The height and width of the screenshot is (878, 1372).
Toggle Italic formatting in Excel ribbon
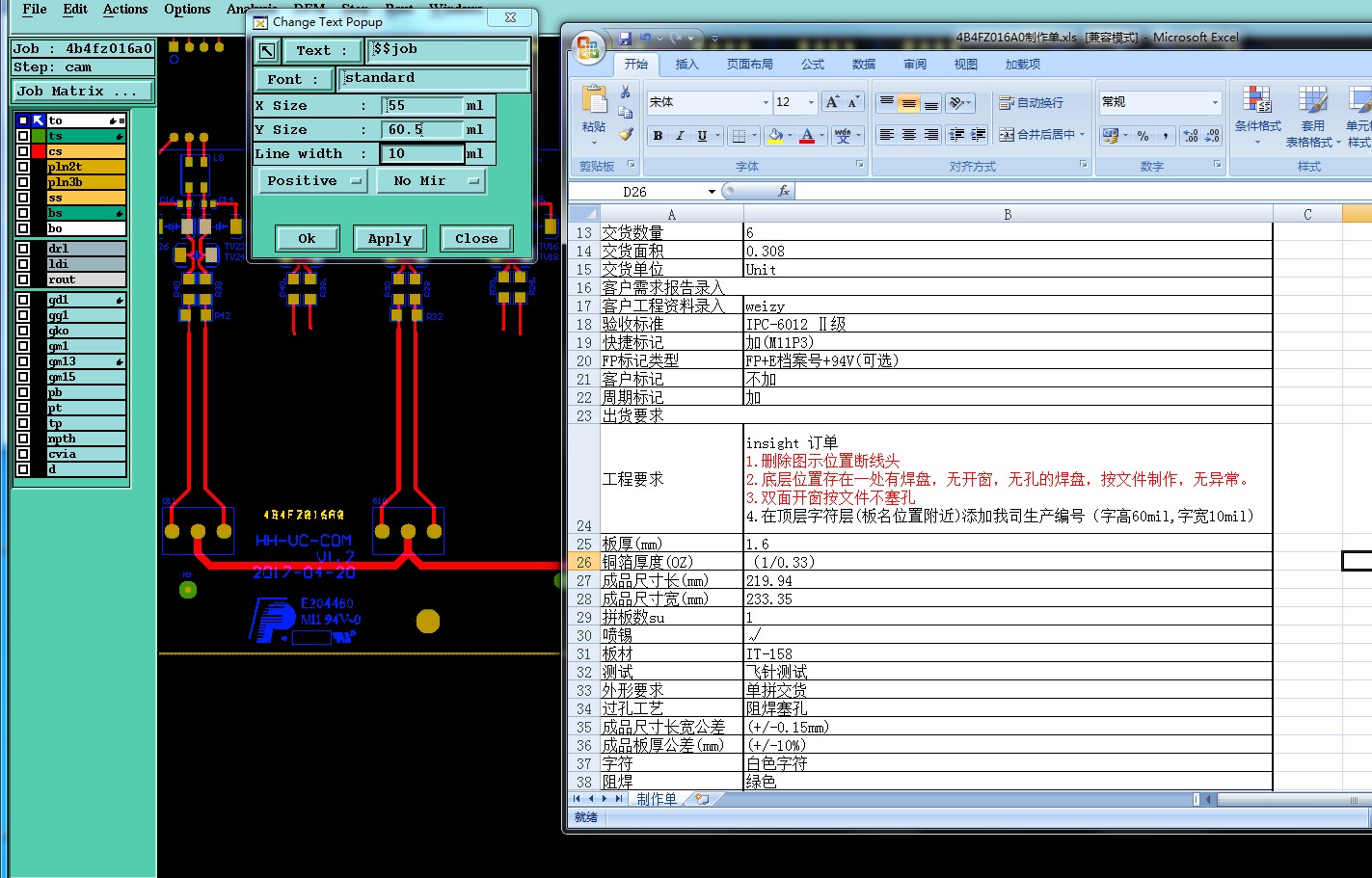680,136
